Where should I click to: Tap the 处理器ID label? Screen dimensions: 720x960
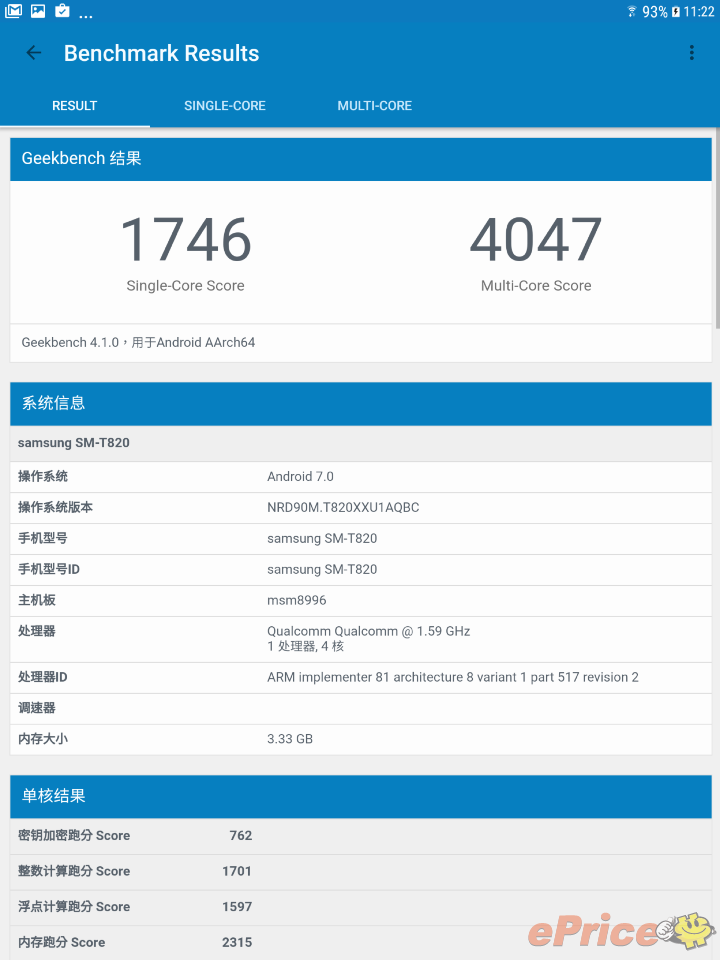coord(43,677)
